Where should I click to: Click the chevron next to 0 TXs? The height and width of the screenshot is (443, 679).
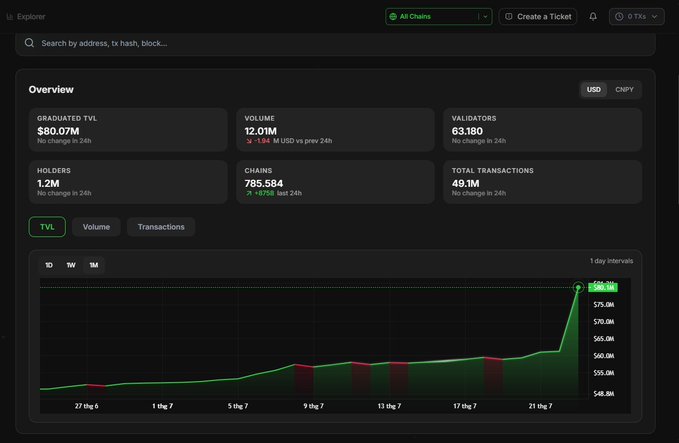point(654,16)
